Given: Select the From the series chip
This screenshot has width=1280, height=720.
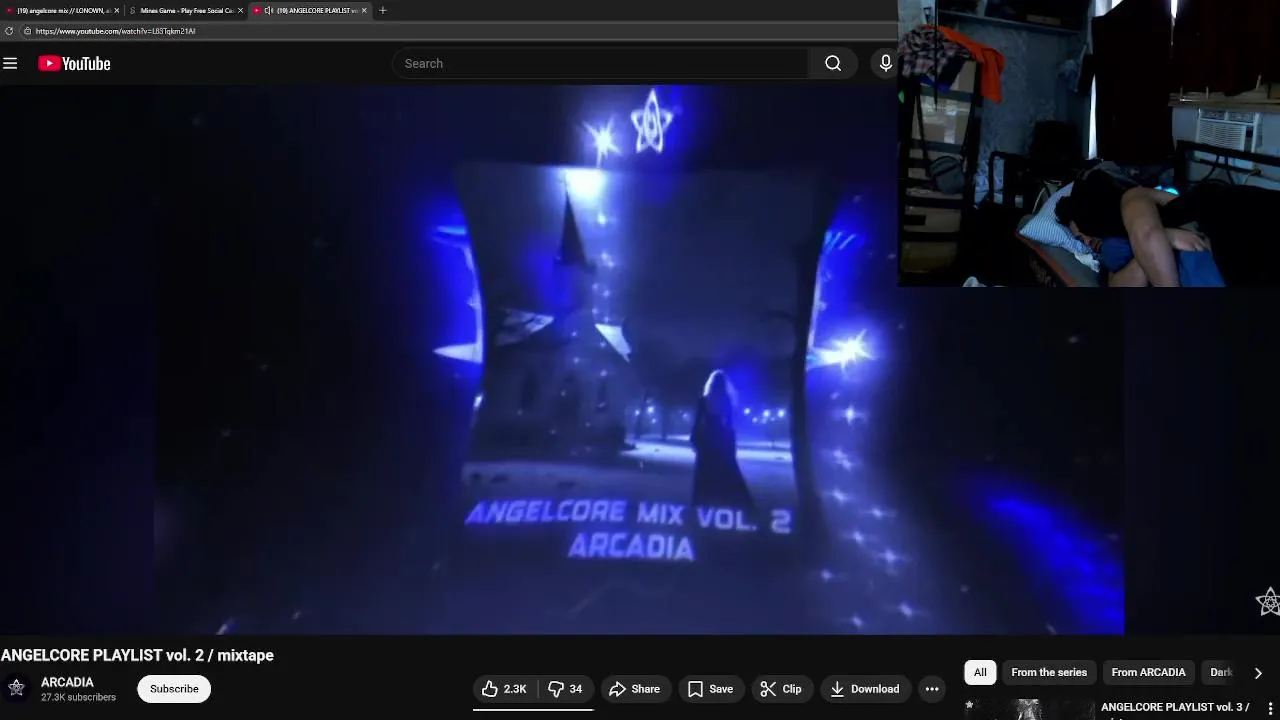Looking at the screenshot, I should [1049, 672].
